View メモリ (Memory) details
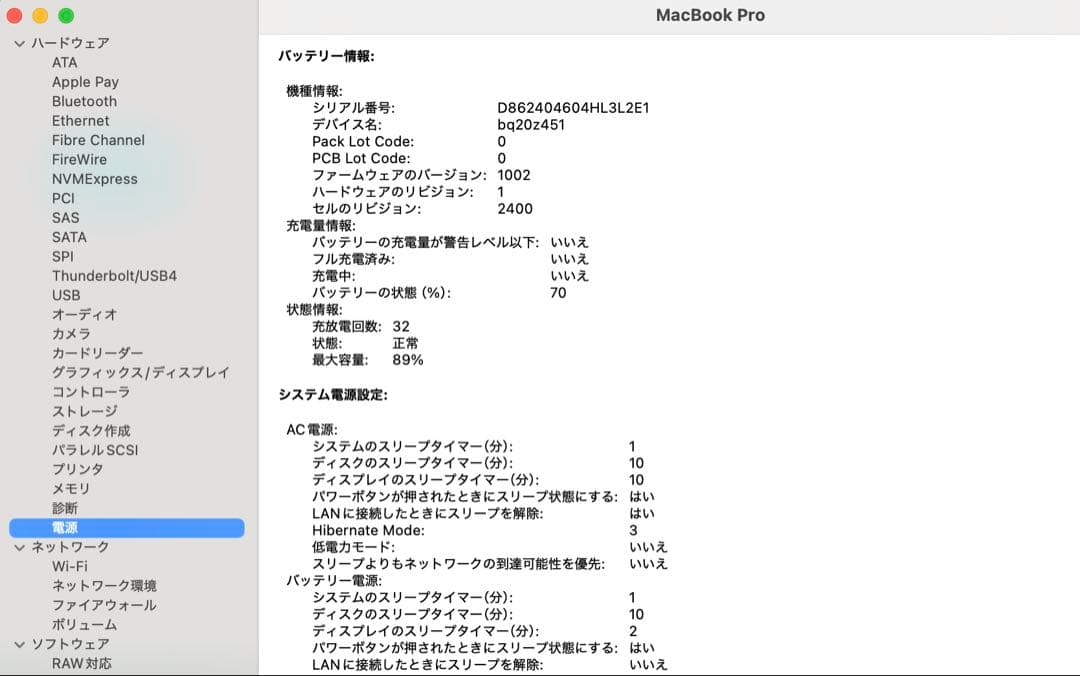This screenshot has width=1080, height=676. 70,489
